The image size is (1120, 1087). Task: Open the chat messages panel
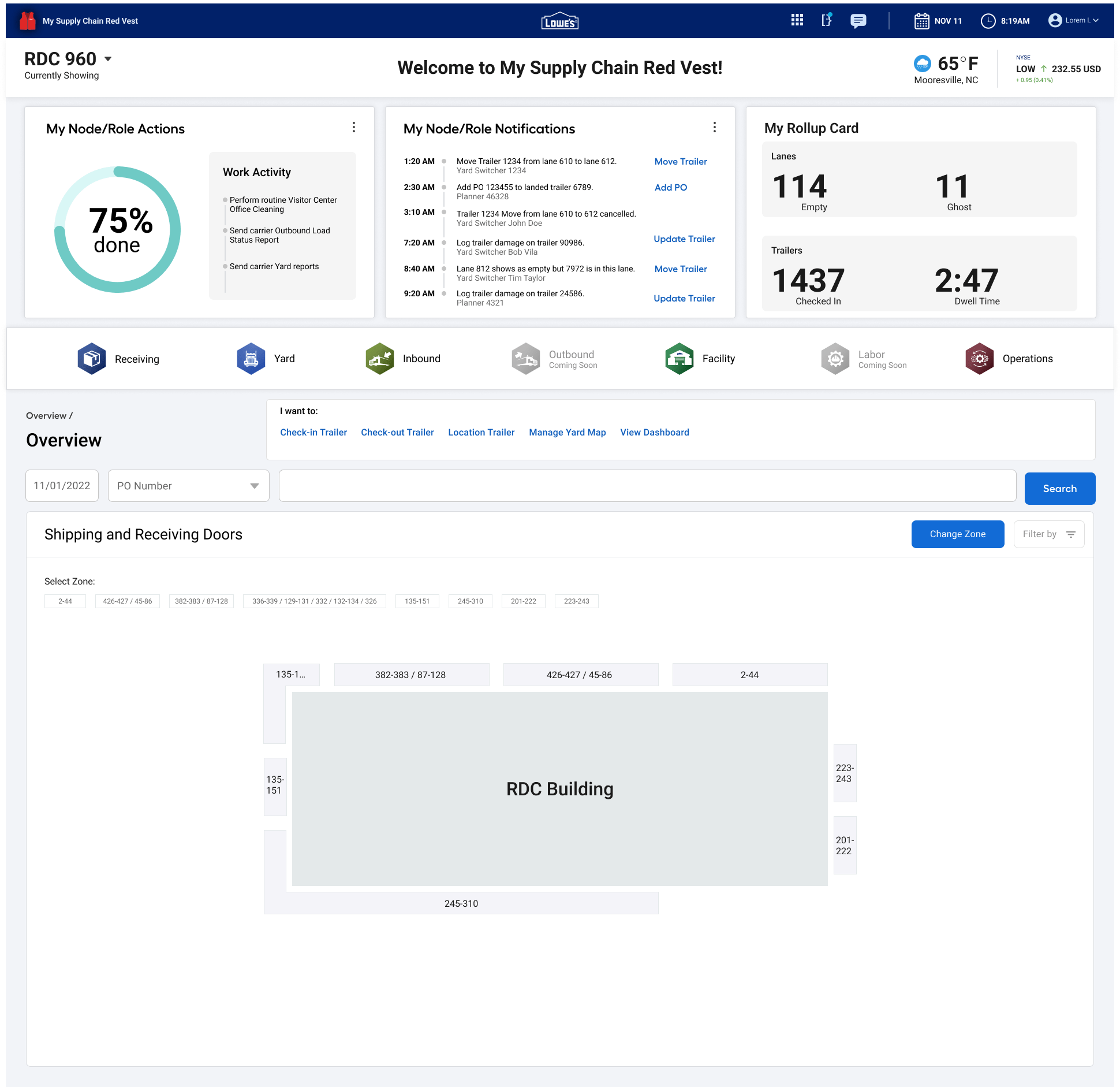858,21
